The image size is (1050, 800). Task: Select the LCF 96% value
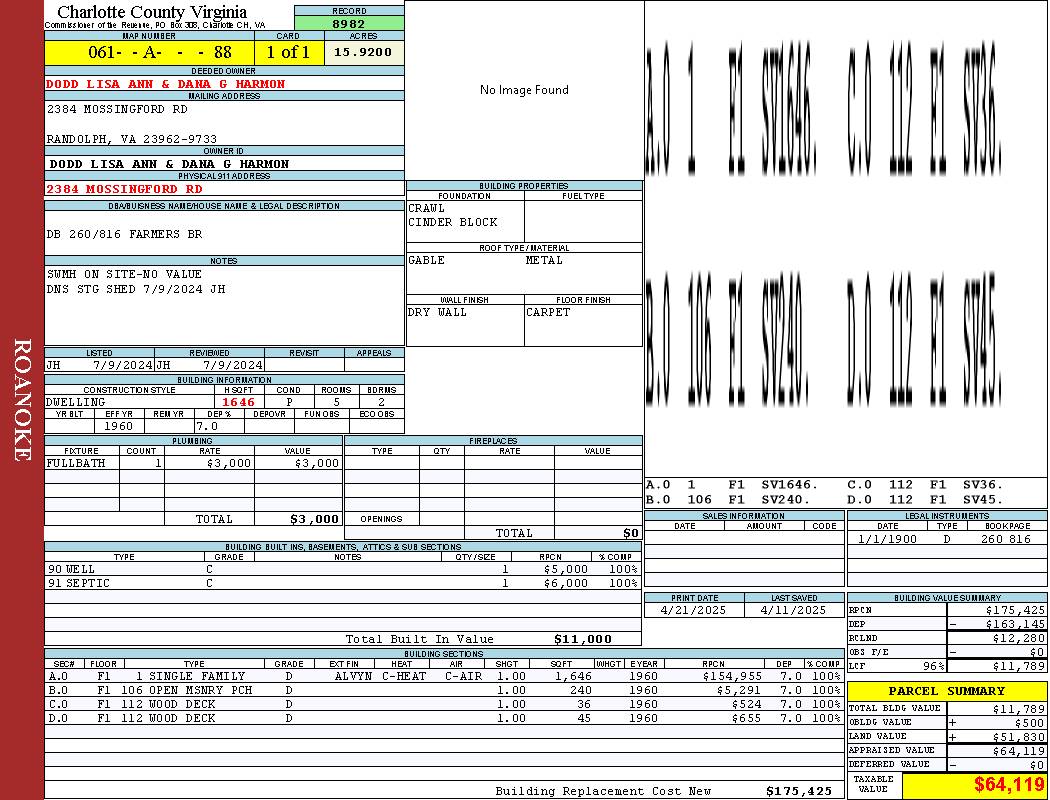[934, 667]
